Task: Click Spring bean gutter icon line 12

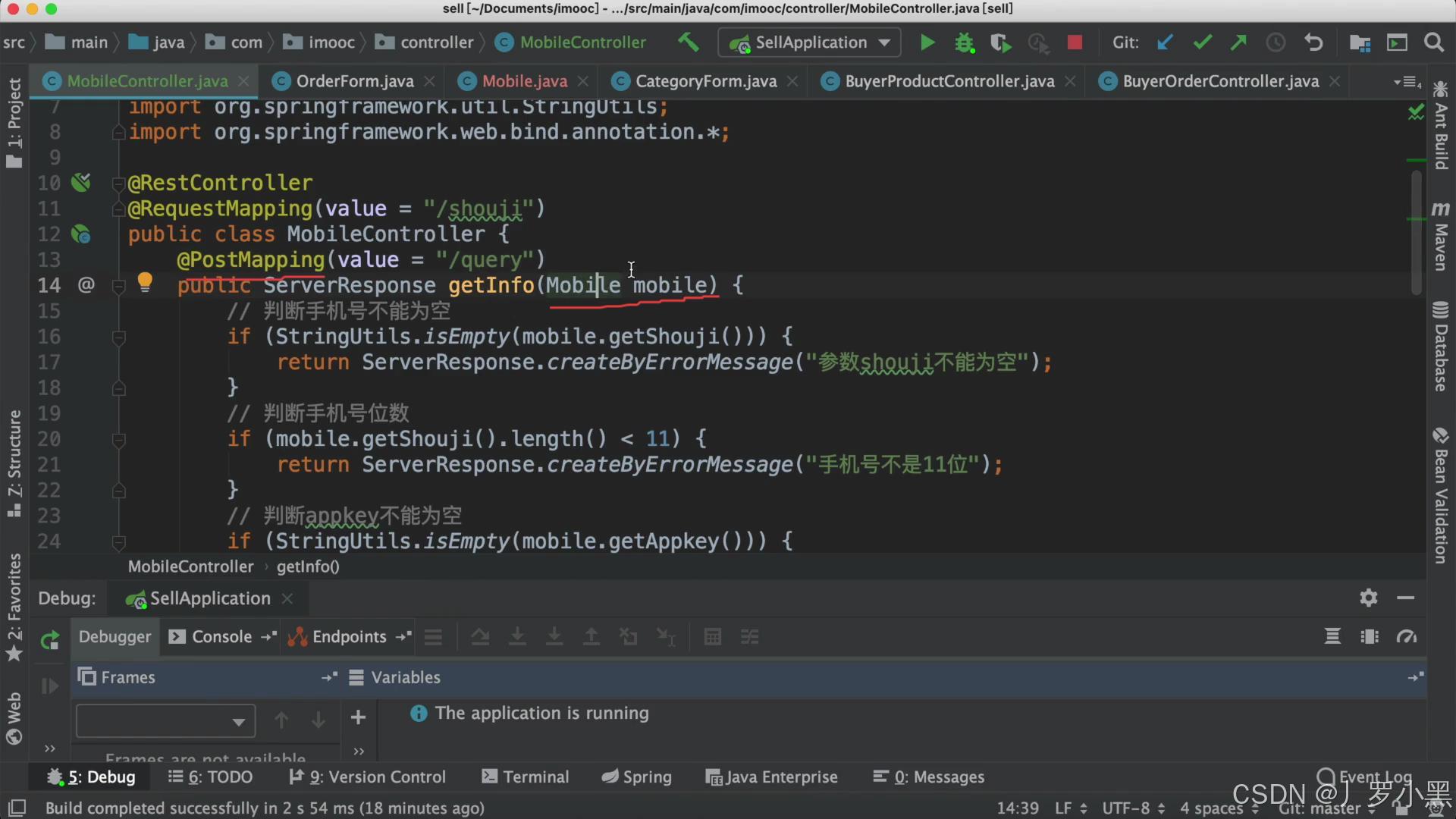Action: [80, 234]
